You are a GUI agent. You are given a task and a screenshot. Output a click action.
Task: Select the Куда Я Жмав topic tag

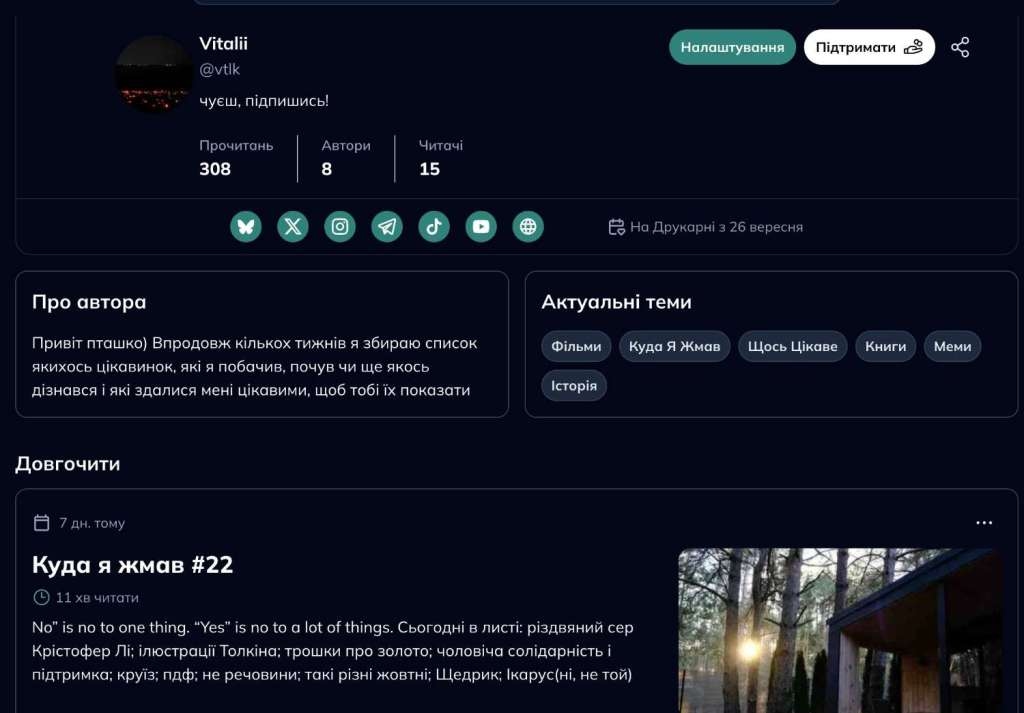[x=675, y=346]
